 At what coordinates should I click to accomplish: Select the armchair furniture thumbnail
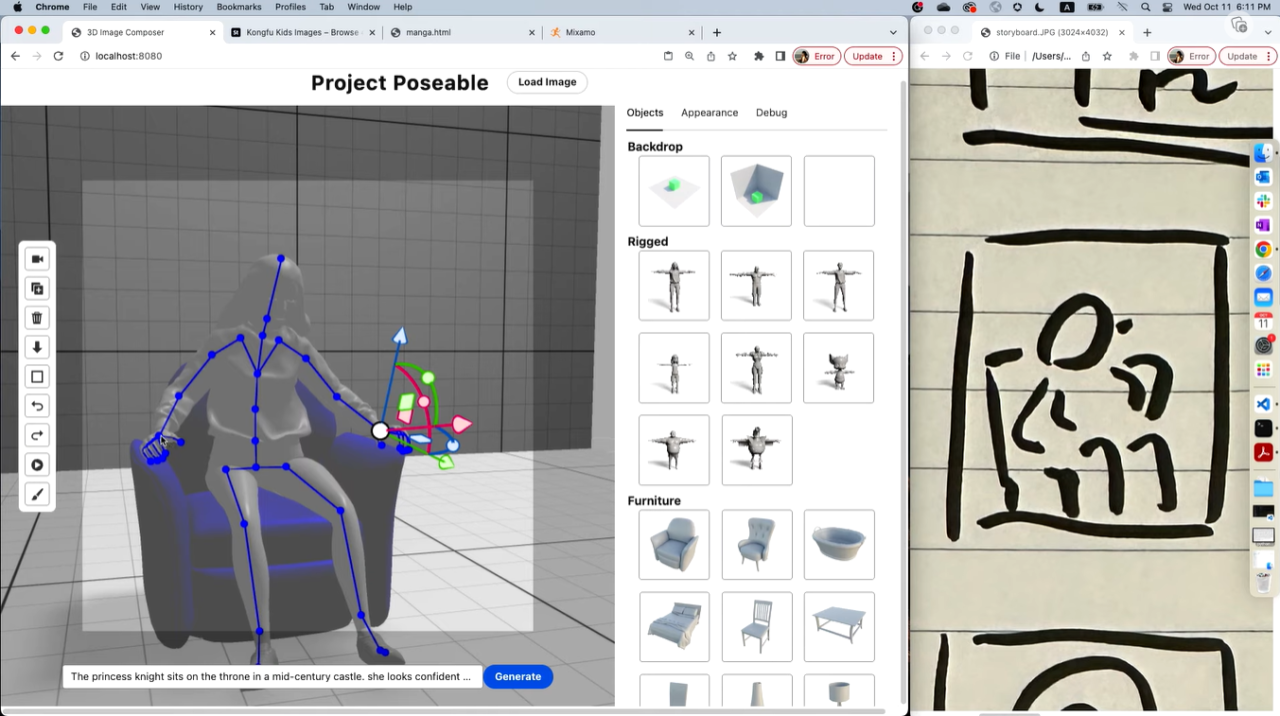[x=674, y=545]
